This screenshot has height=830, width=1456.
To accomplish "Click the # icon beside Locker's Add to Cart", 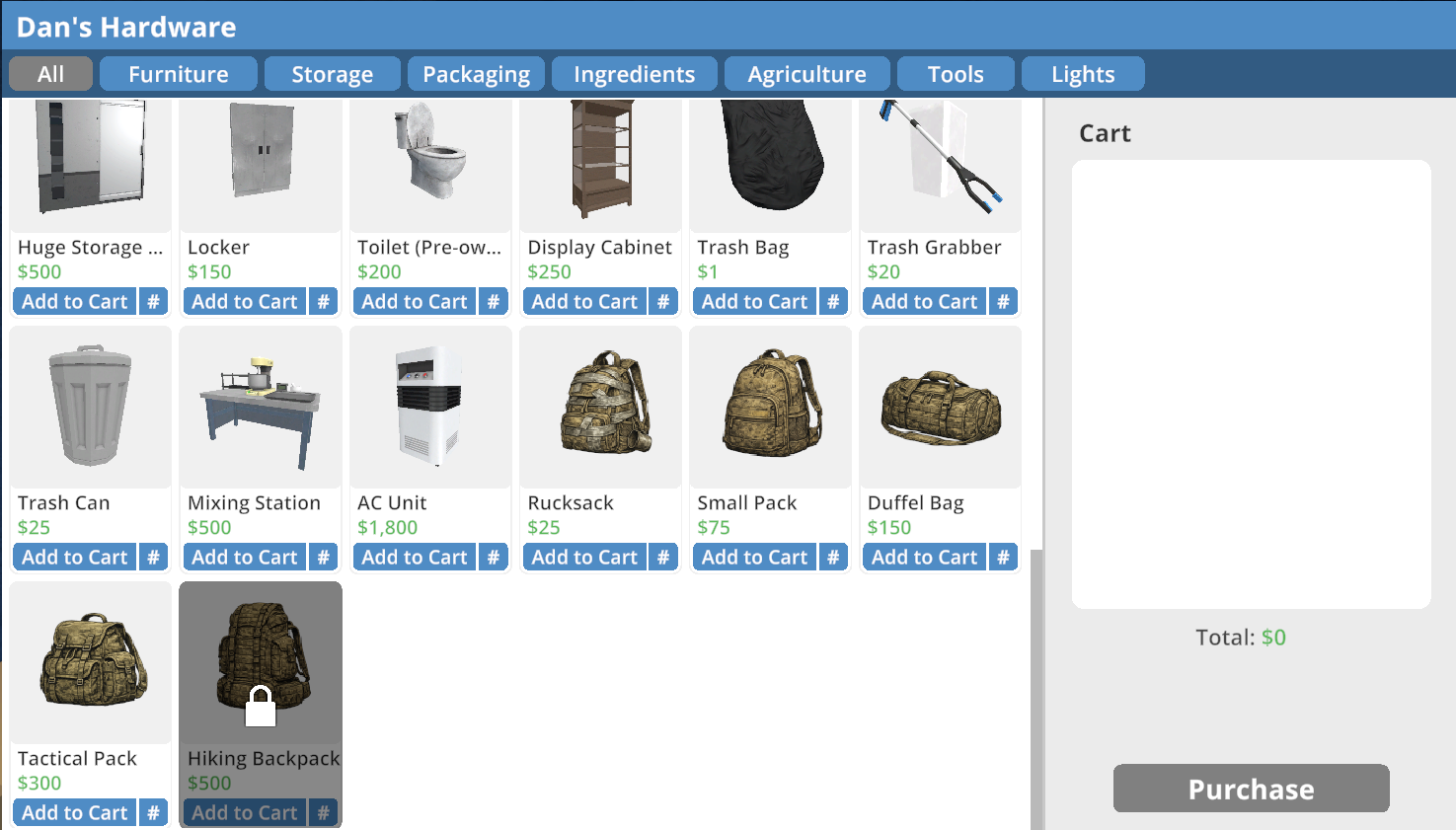I will [323, 301].
